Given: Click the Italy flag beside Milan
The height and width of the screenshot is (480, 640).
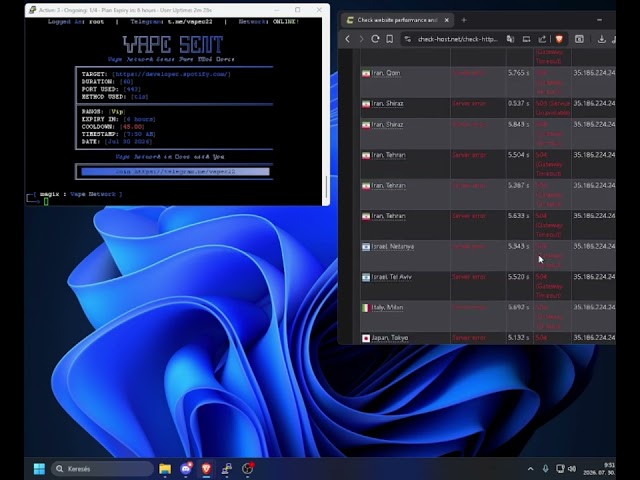Looking at the screenshot, I should pyautogui.click(x=366, y=308).
